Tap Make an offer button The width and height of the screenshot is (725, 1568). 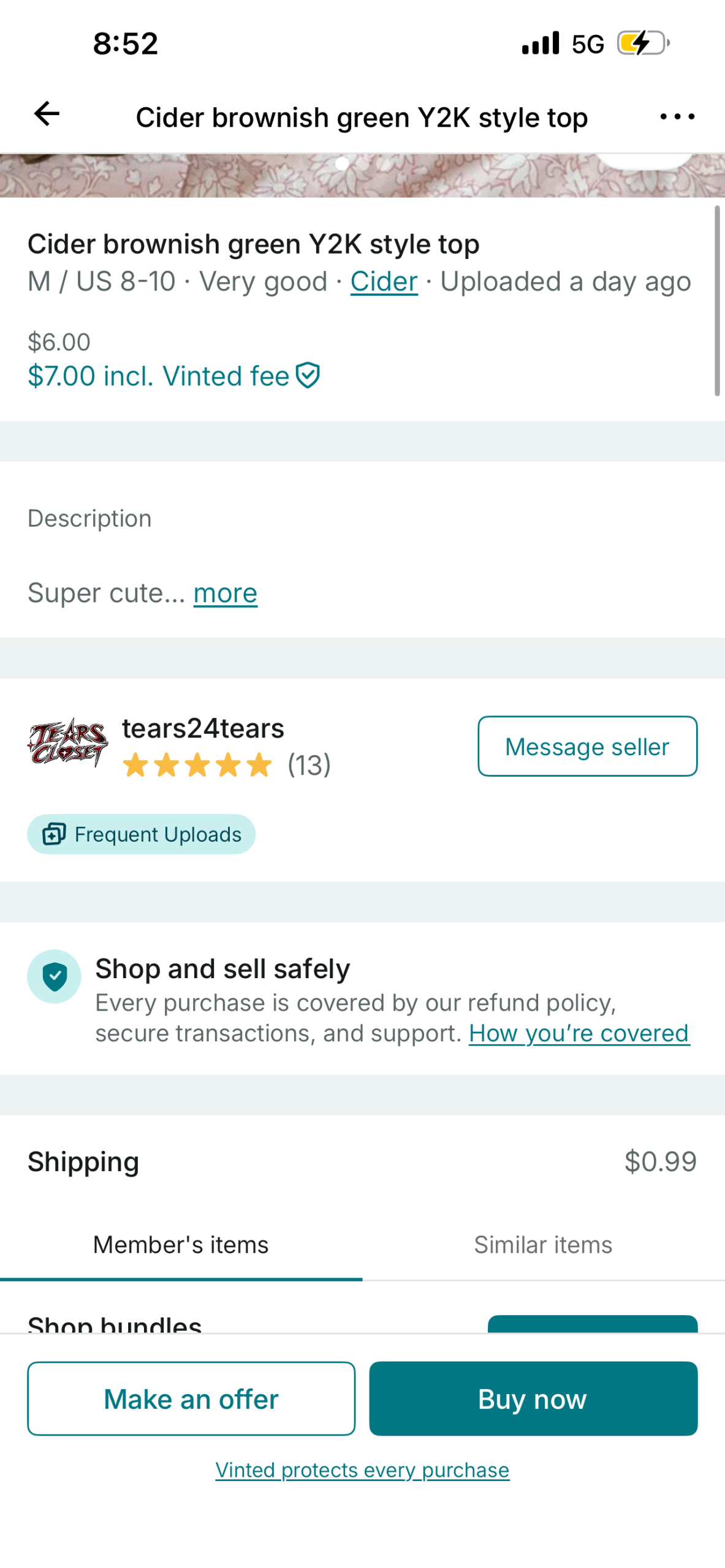(191, 1398)
